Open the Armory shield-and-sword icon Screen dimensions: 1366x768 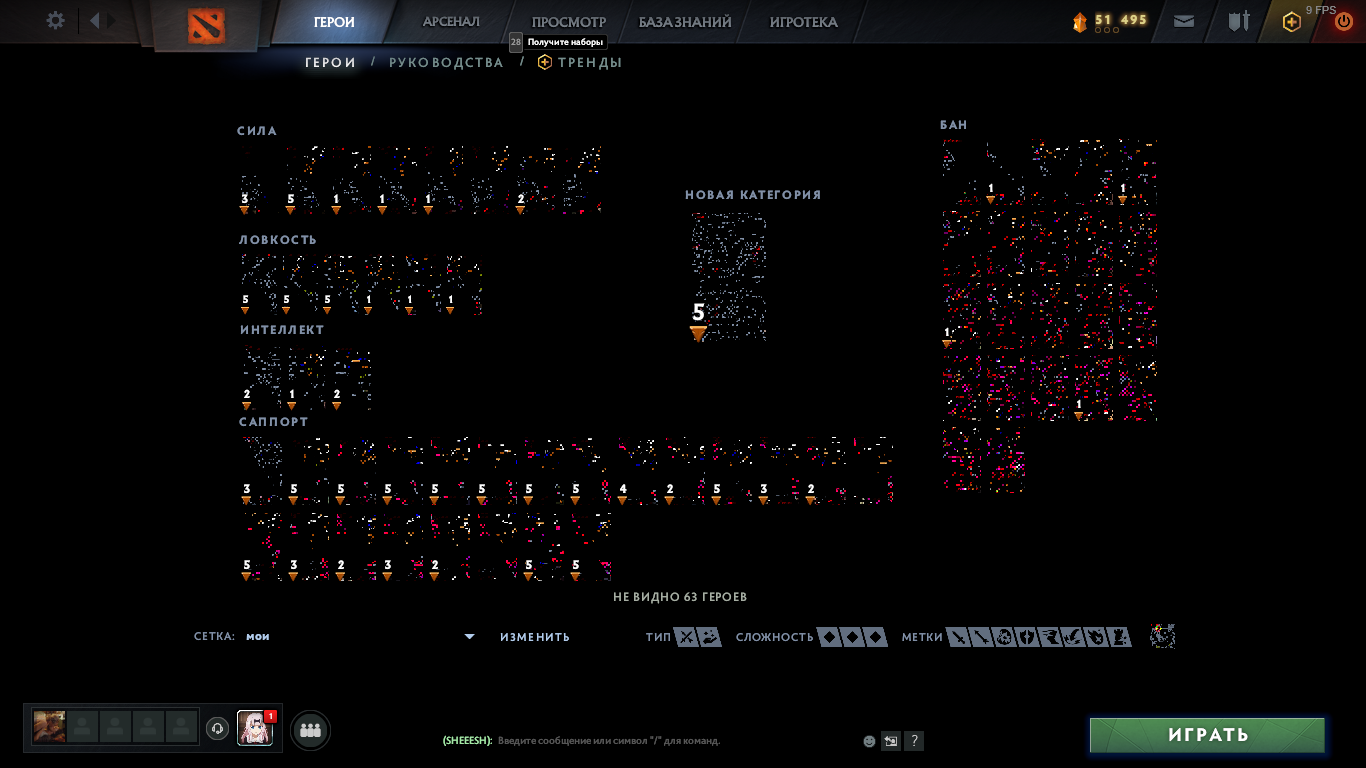pos(1239,21)
